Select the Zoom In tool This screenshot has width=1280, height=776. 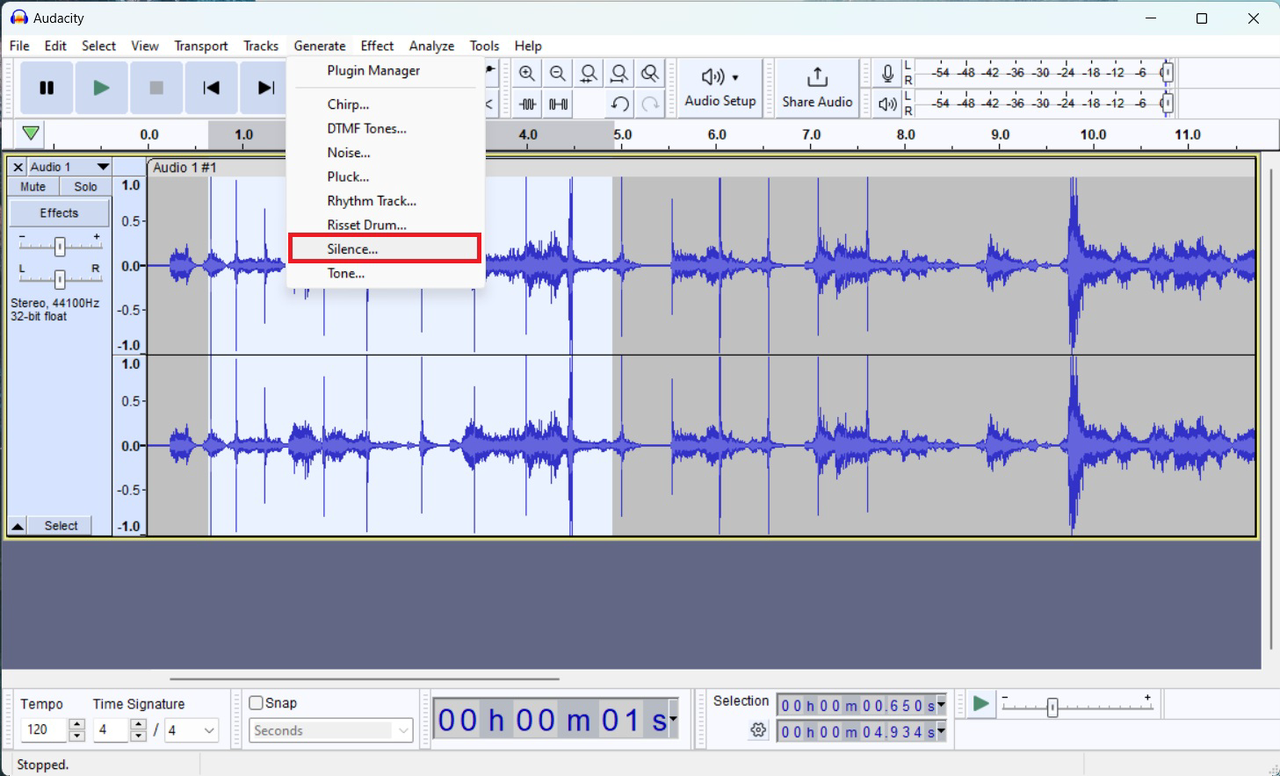click(527, 73)
